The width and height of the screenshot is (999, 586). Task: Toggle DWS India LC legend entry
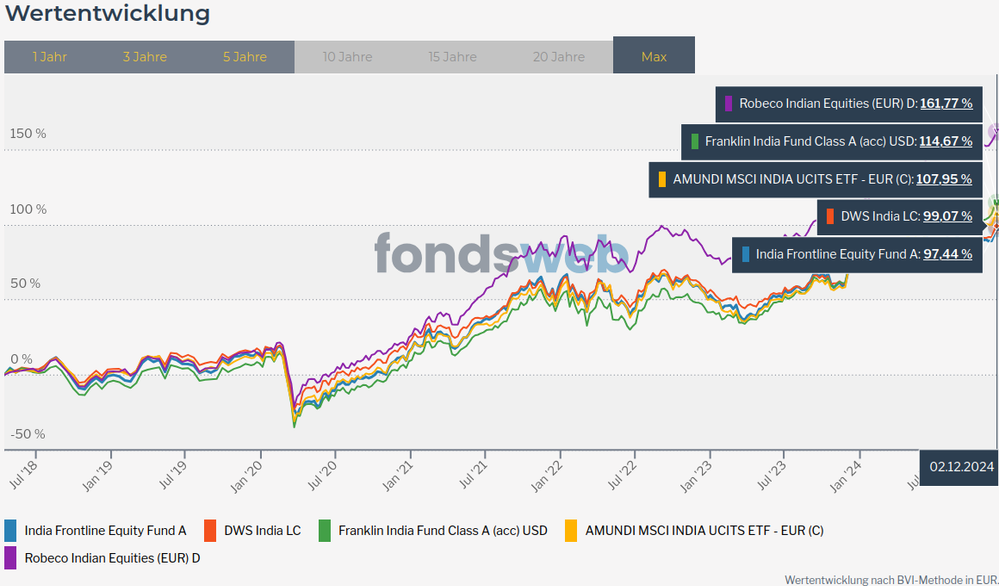pos(263,530)
